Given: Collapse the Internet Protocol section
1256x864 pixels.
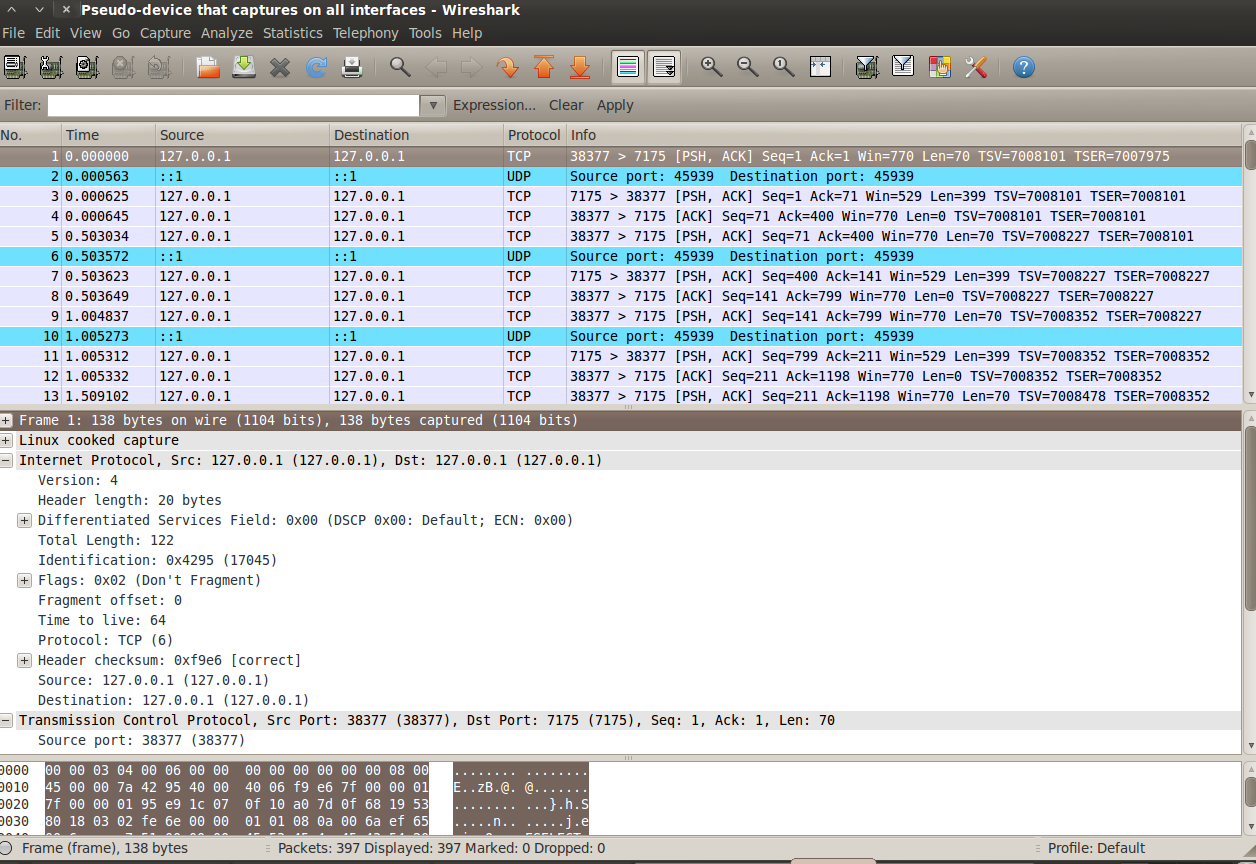Looking at the screenshot, I should tap(7, 461).
